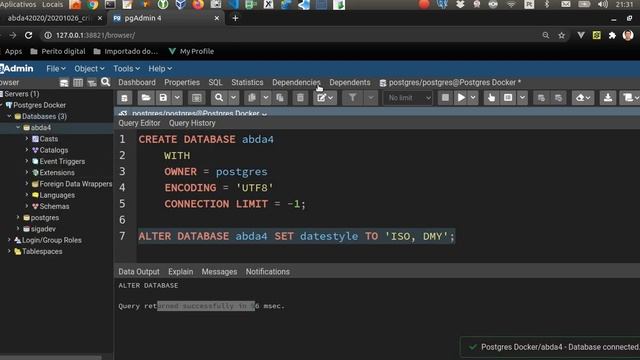Click the Explain Analyze icon
Viewport: 640px width, 360px height.
tap(508, 98)
